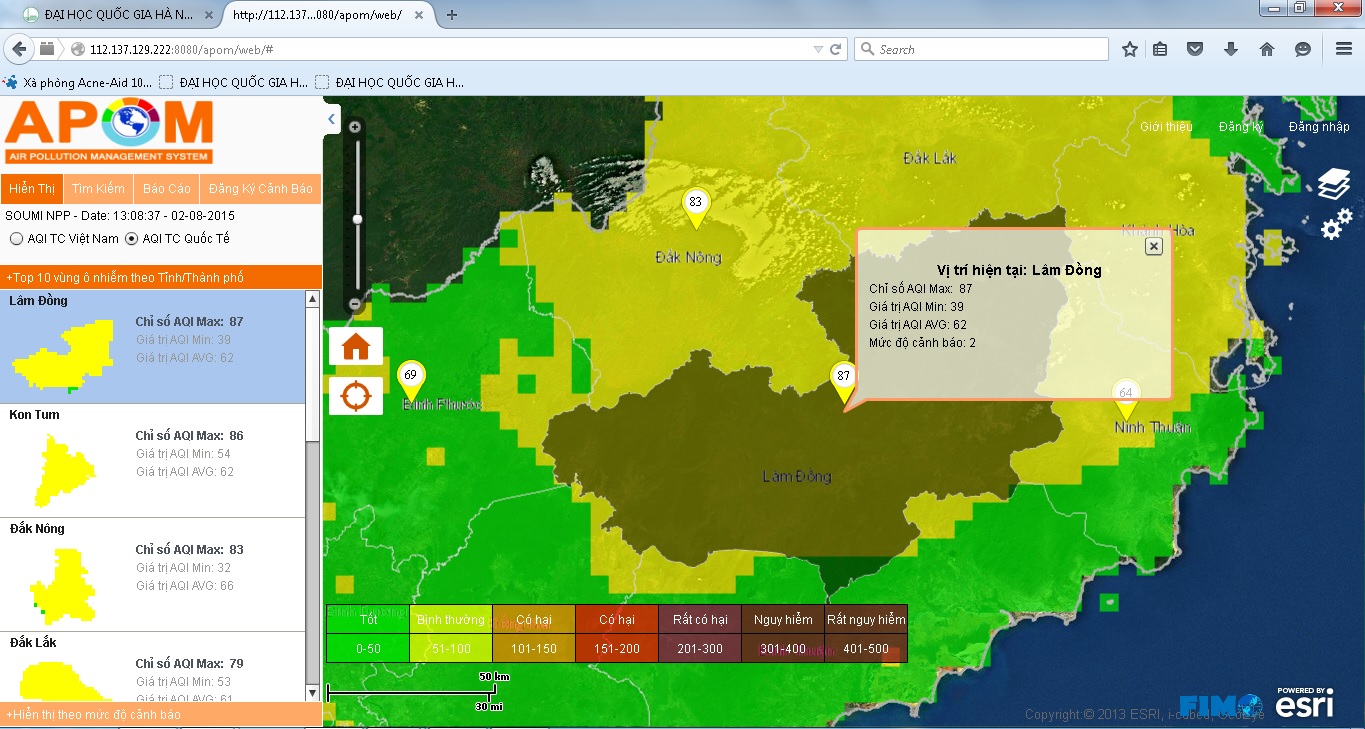
Task: Expand Hiển thị theo mức độ cảnh báo
Action: coord(161,714)
